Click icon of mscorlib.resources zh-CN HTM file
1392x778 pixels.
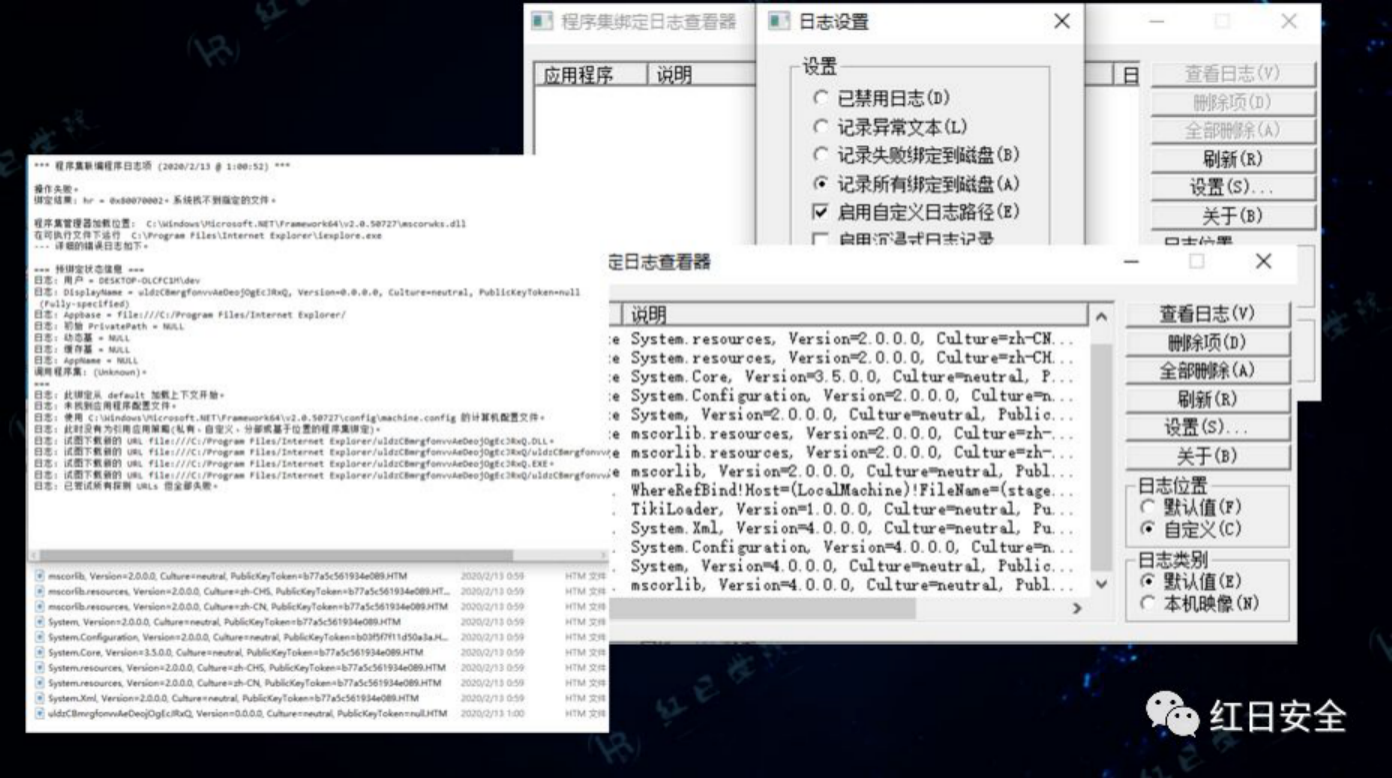pyautogui.click(x=40, y=607)
